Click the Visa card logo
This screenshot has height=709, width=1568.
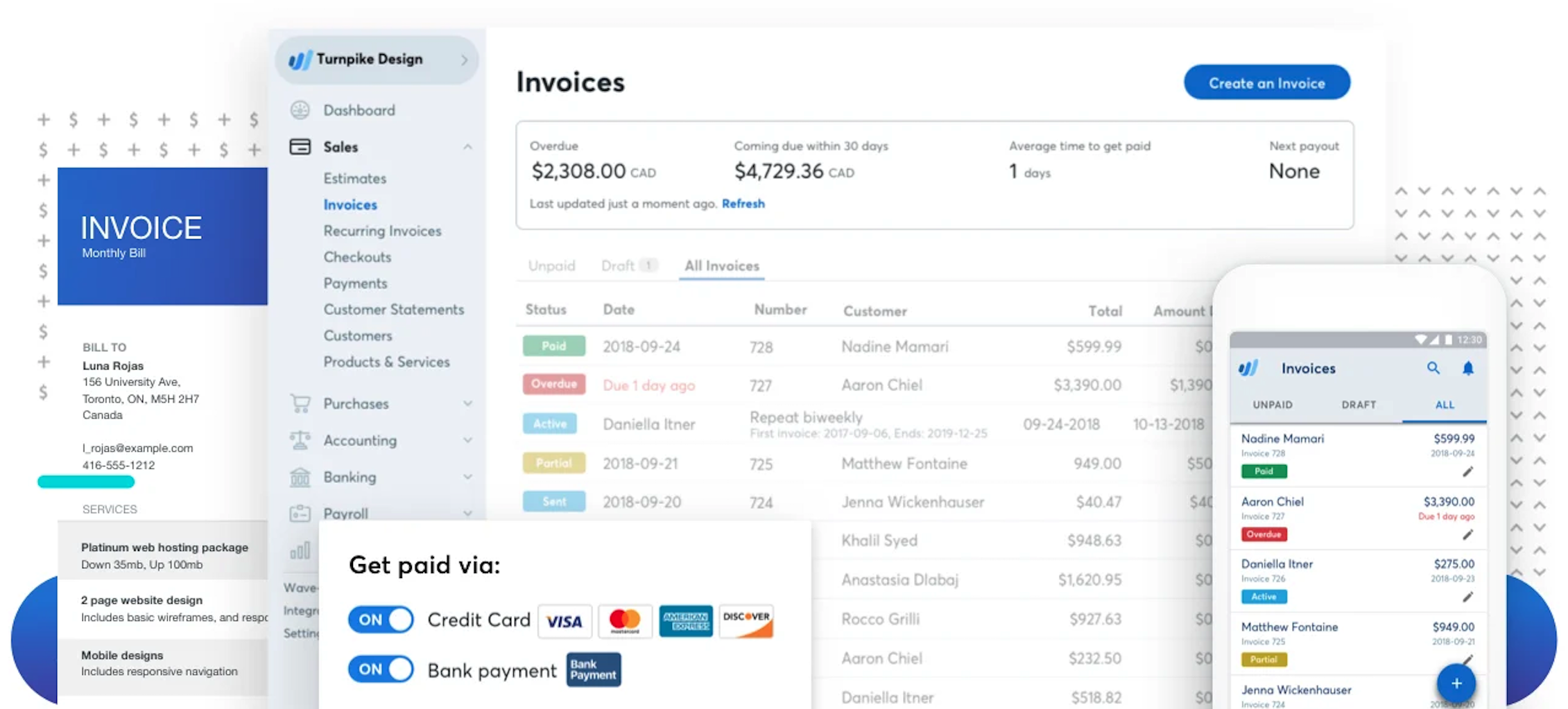[x=565, y=621]
